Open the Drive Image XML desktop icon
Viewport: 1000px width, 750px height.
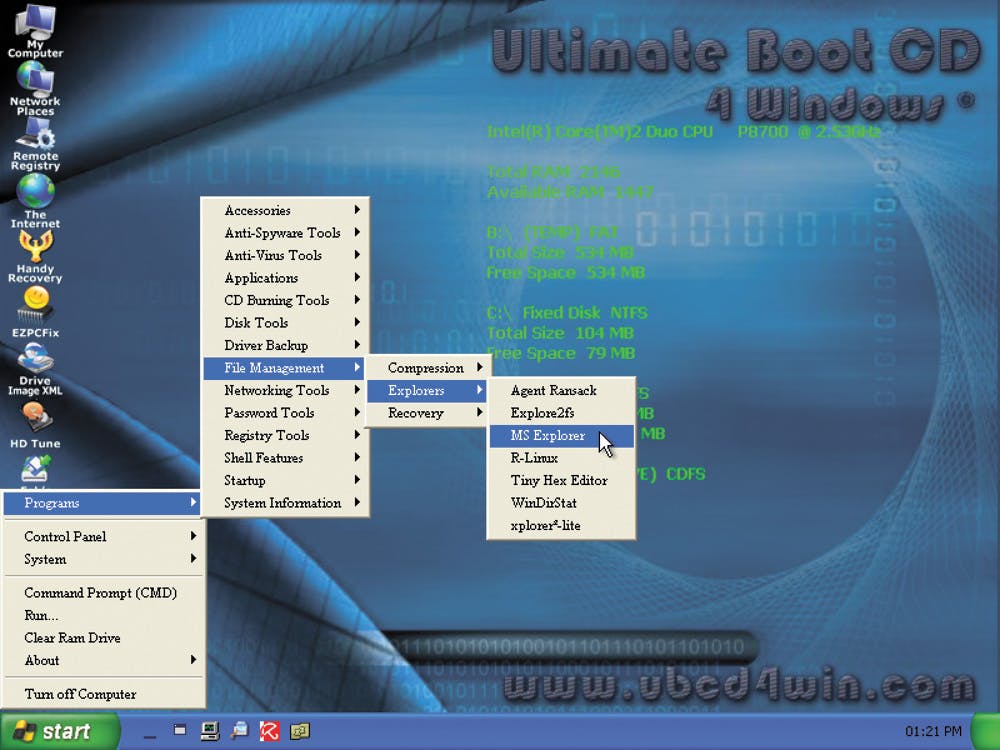pos(35,370)
